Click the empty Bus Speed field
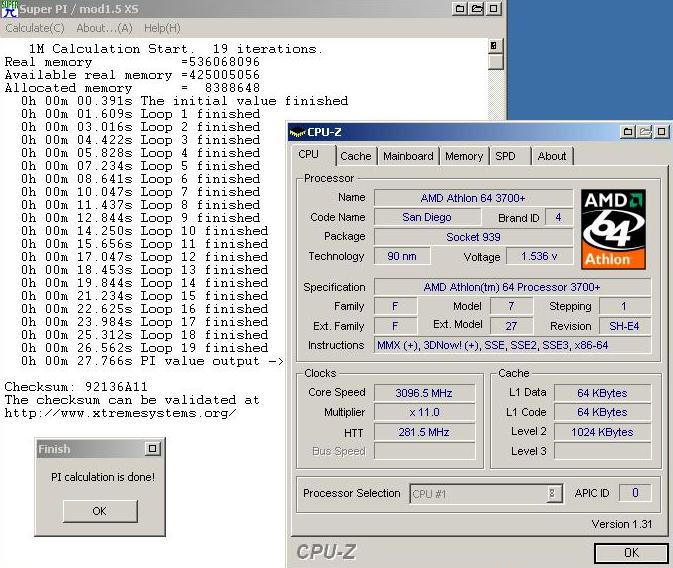 click(424, 451)
